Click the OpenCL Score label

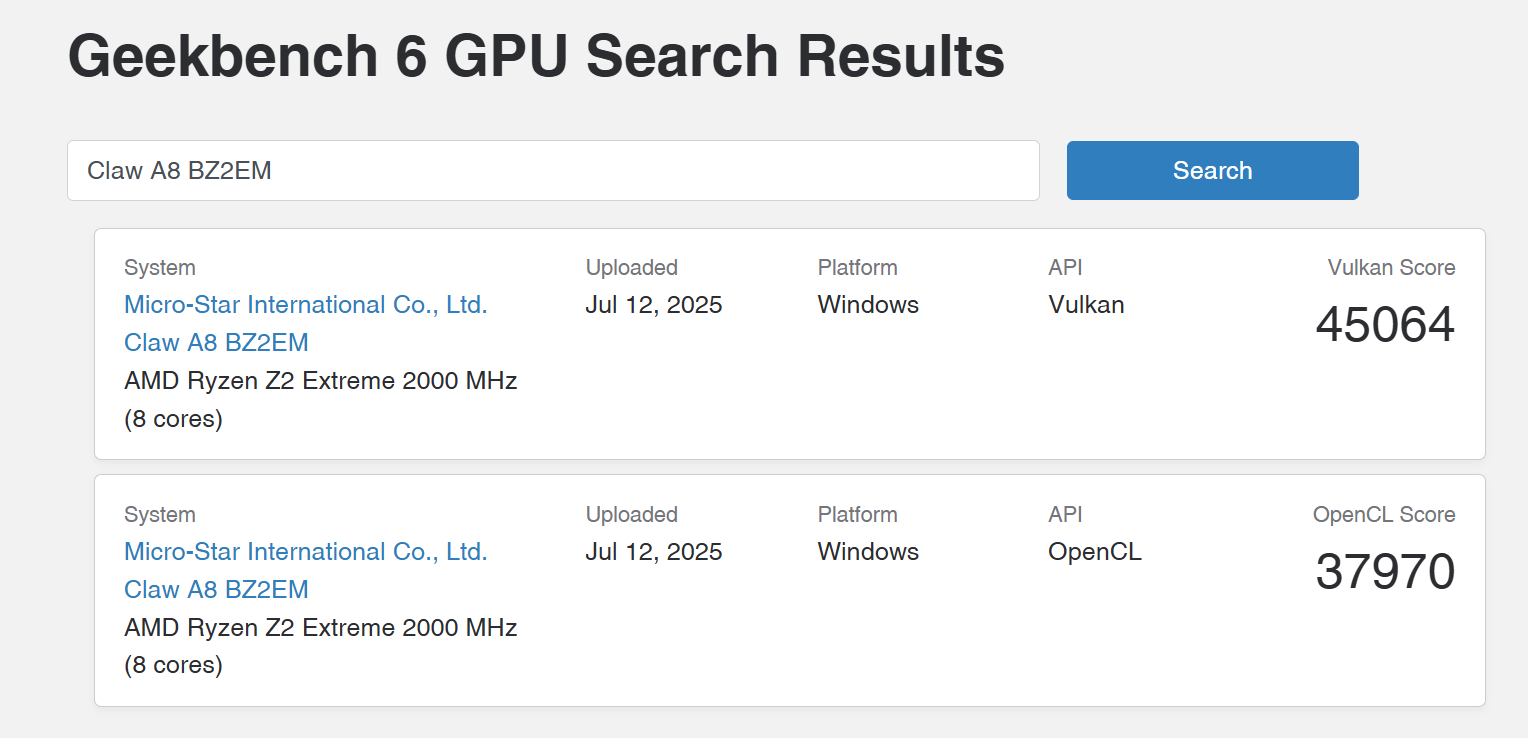(x=1384, y=515)
